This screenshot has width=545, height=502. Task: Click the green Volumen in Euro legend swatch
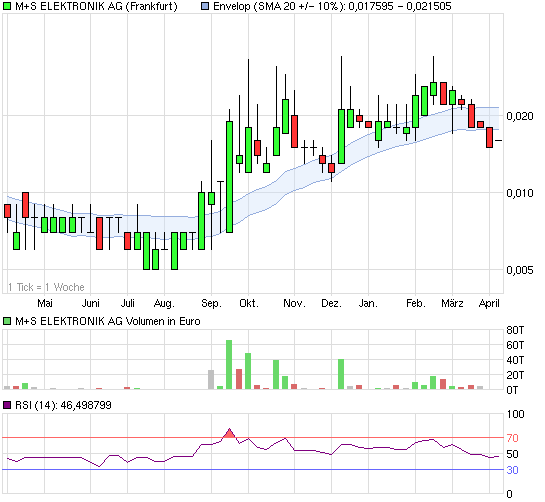tap(7, 321)
